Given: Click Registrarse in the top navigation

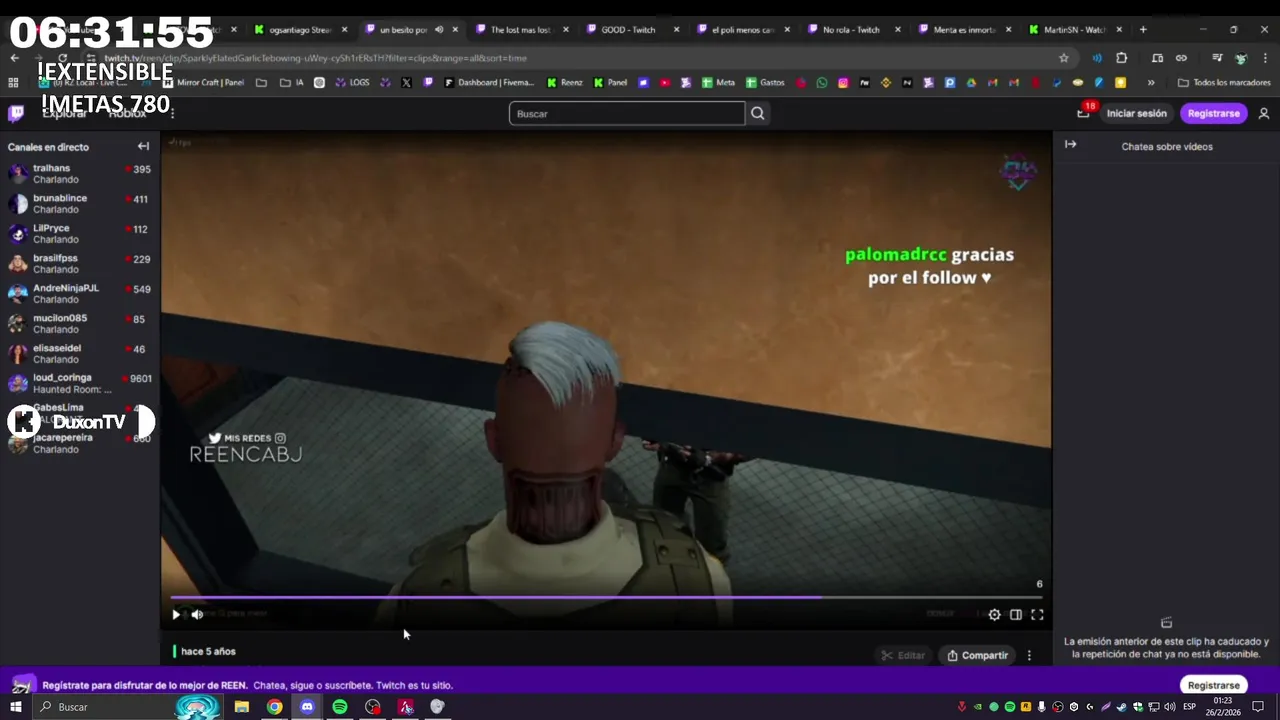Looking at the screenshot, I should (x=1213, y=113).
